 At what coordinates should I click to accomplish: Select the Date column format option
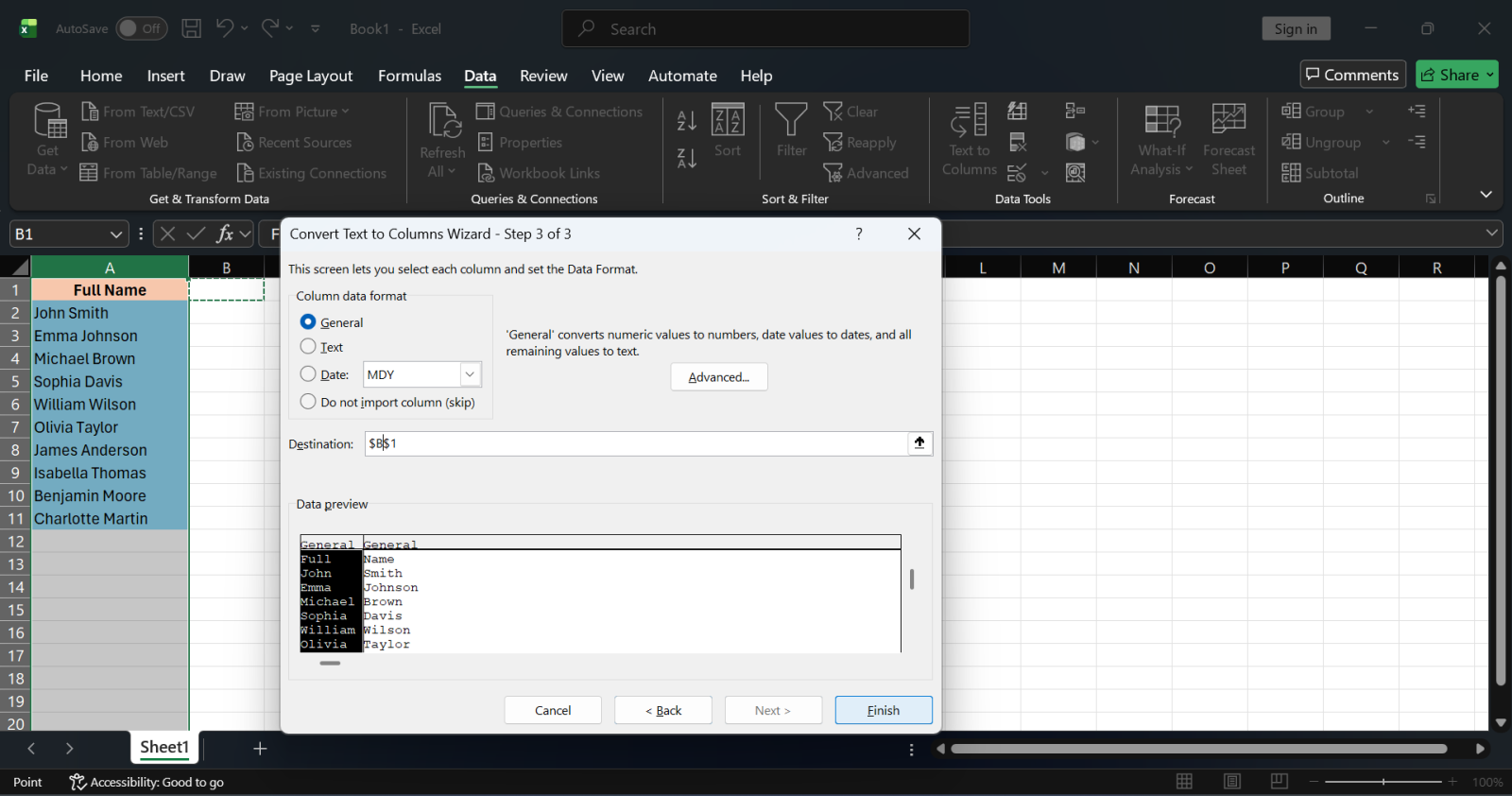click(308, 374)
